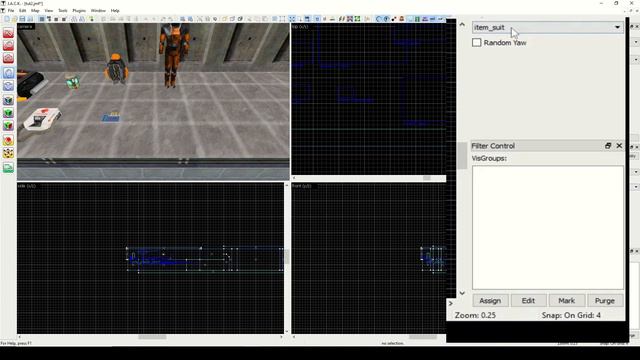Click the side view horizontal scrollbar thumb
This screenshot has height=360, width=640.
click(152, 337)
